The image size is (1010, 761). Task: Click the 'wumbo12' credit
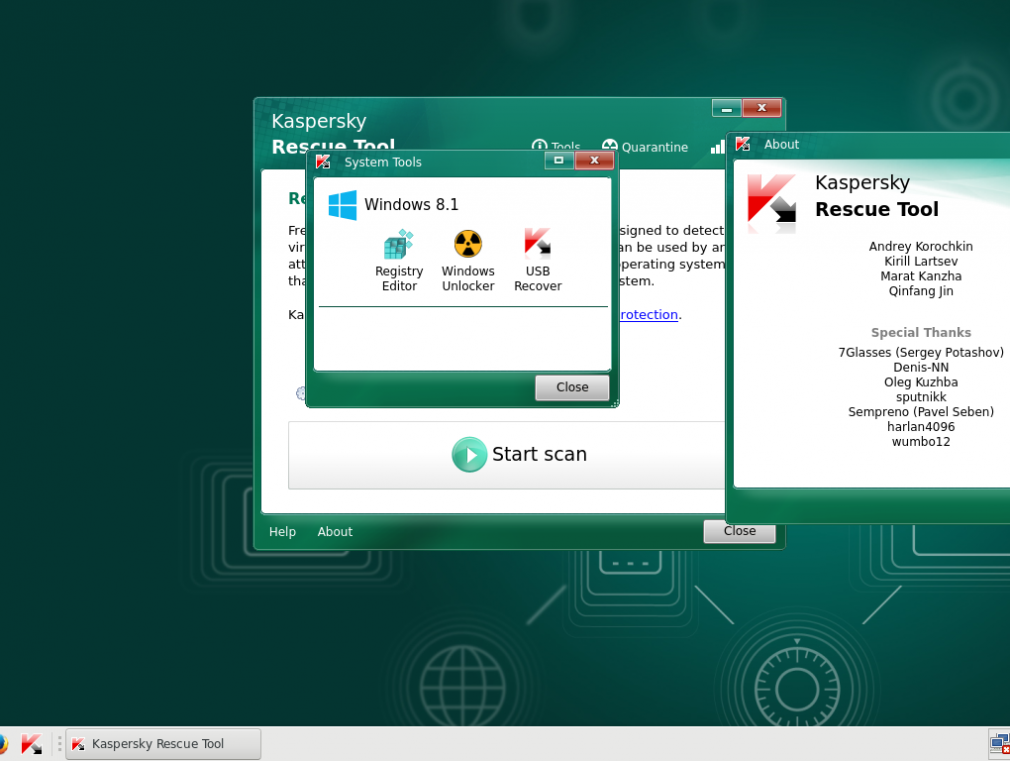920,441
